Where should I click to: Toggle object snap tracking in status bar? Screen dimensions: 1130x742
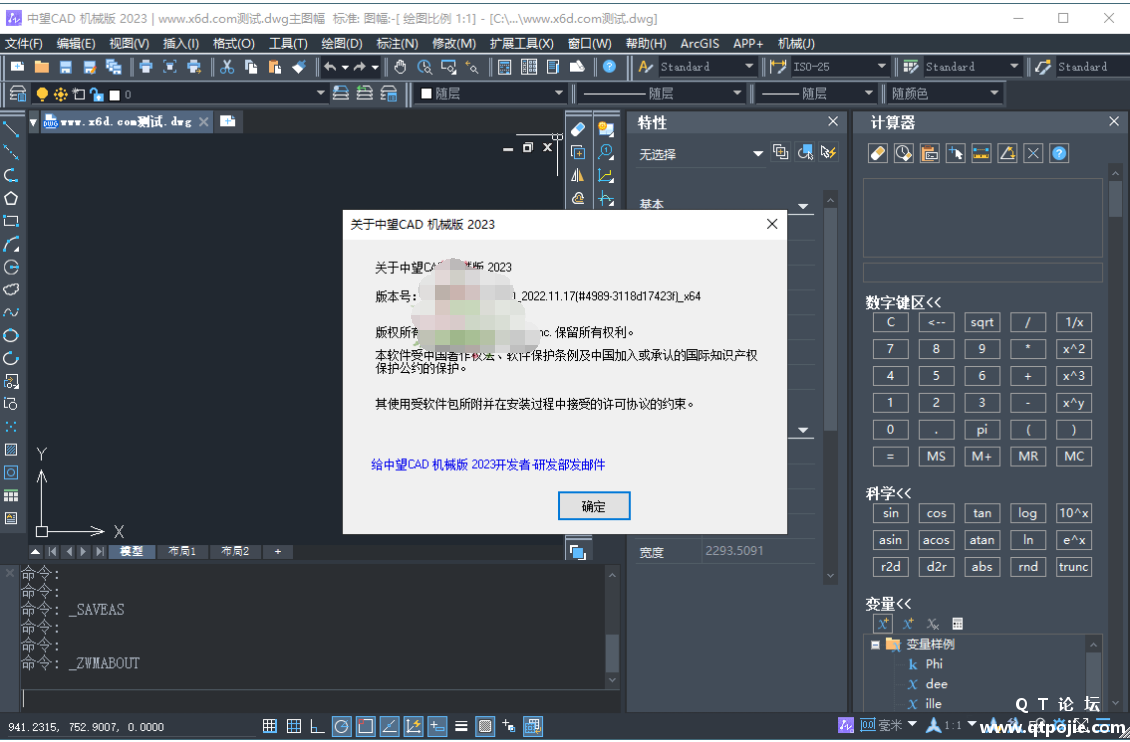click(389, 726)
